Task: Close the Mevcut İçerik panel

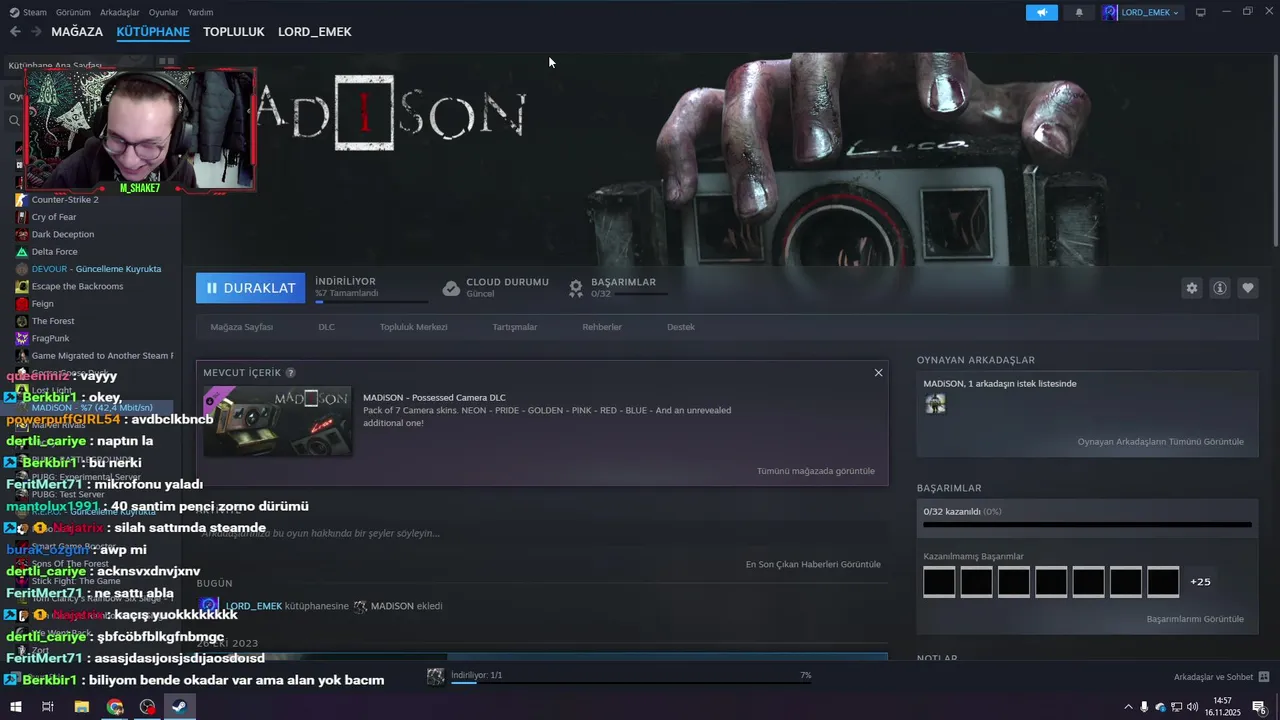Action: pyautogui.click(x=878, y=373)
